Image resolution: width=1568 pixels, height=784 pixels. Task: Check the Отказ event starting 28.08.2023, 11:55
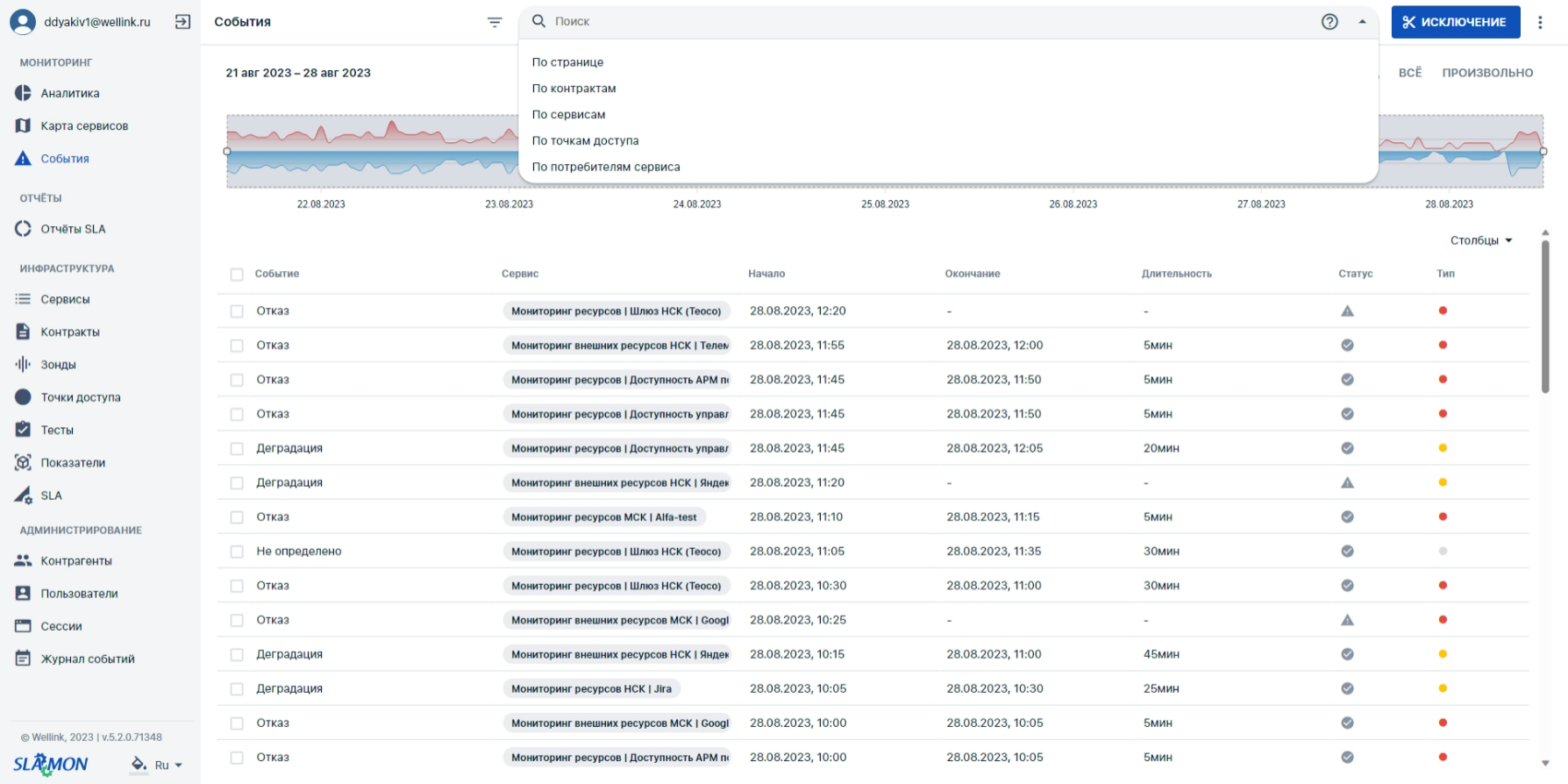237,346
